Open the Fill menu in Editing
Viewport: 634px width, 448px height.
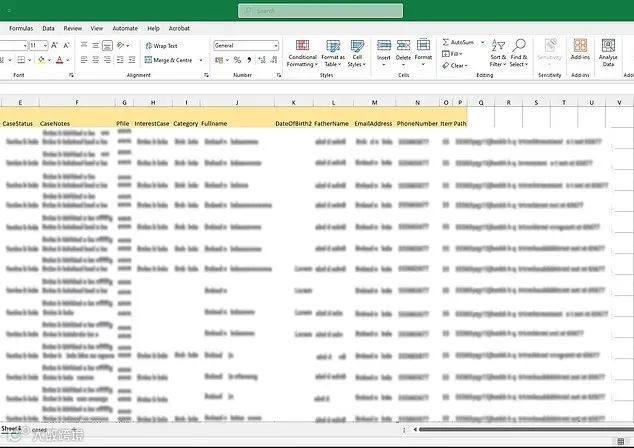(x=452, y=53)
